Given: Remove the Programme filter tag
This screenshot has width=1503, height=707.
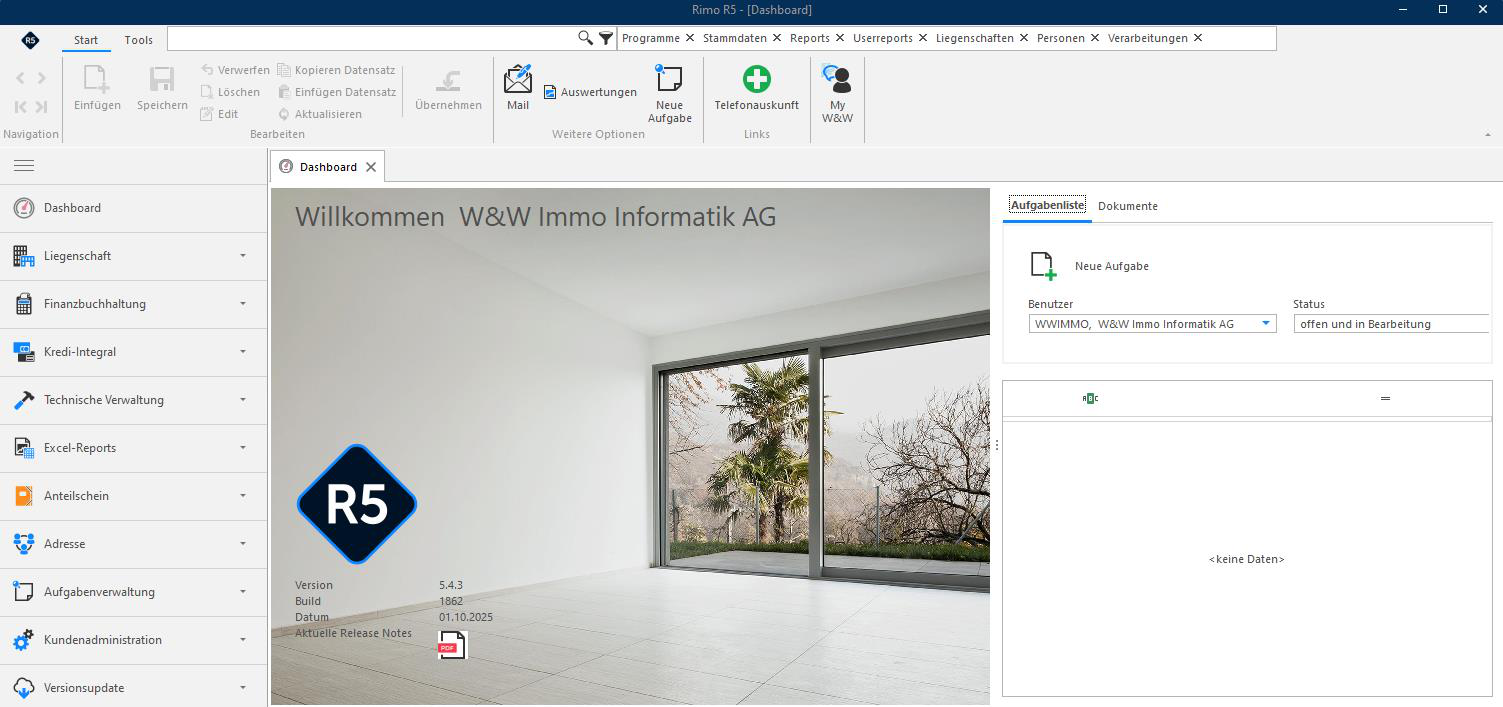Looking at the screenshot, I should (x=690, y=38).
